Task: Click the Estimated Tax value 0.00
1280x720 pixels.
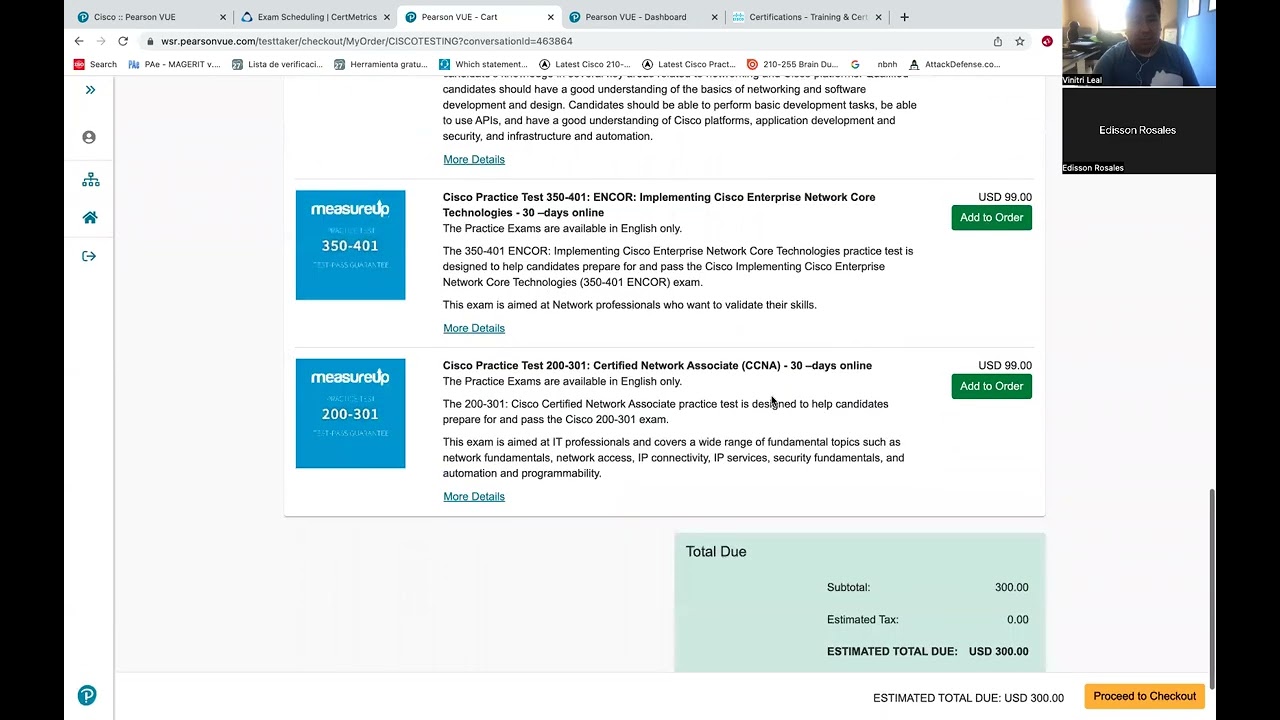Action: 1017,619
